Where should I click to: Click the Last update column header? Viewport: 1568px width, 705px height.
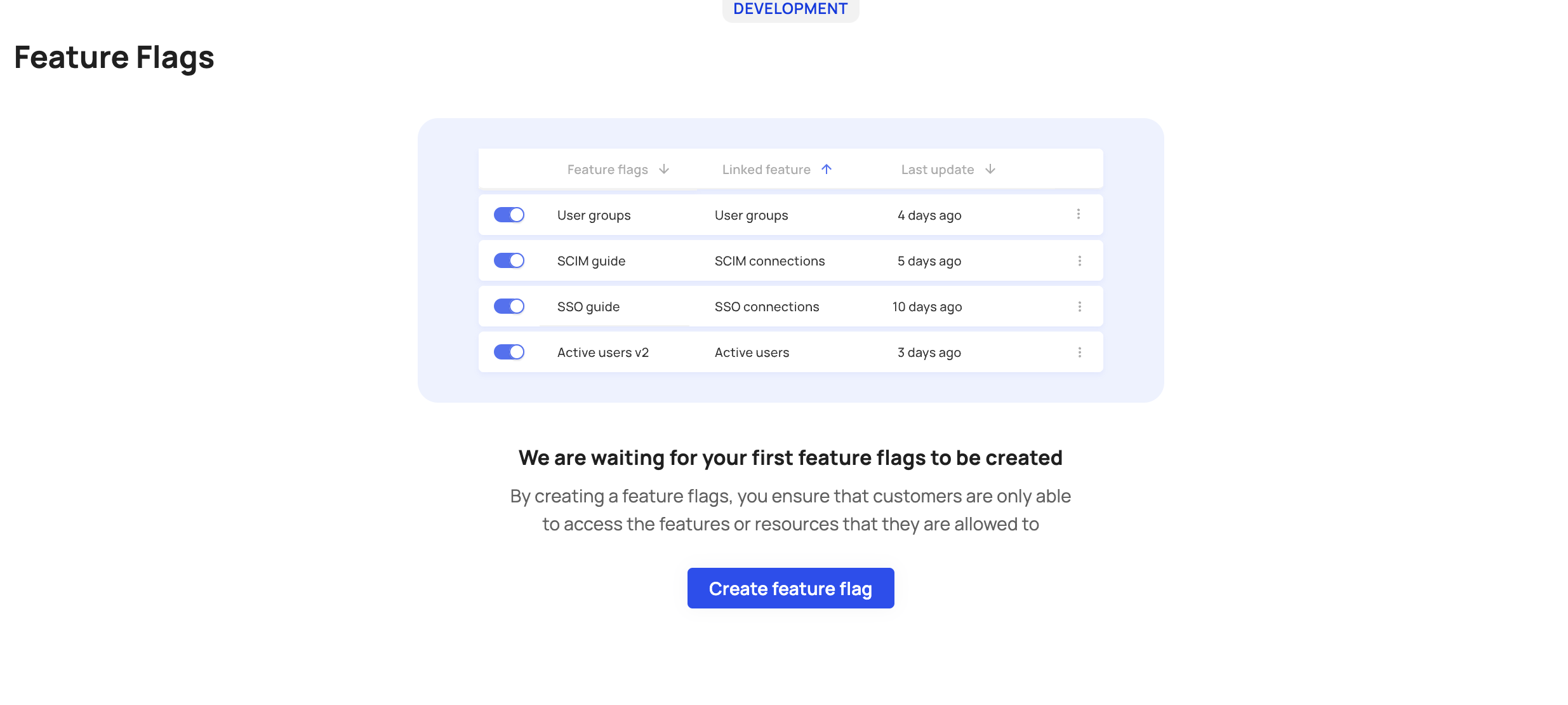click(x=937, y=169)
